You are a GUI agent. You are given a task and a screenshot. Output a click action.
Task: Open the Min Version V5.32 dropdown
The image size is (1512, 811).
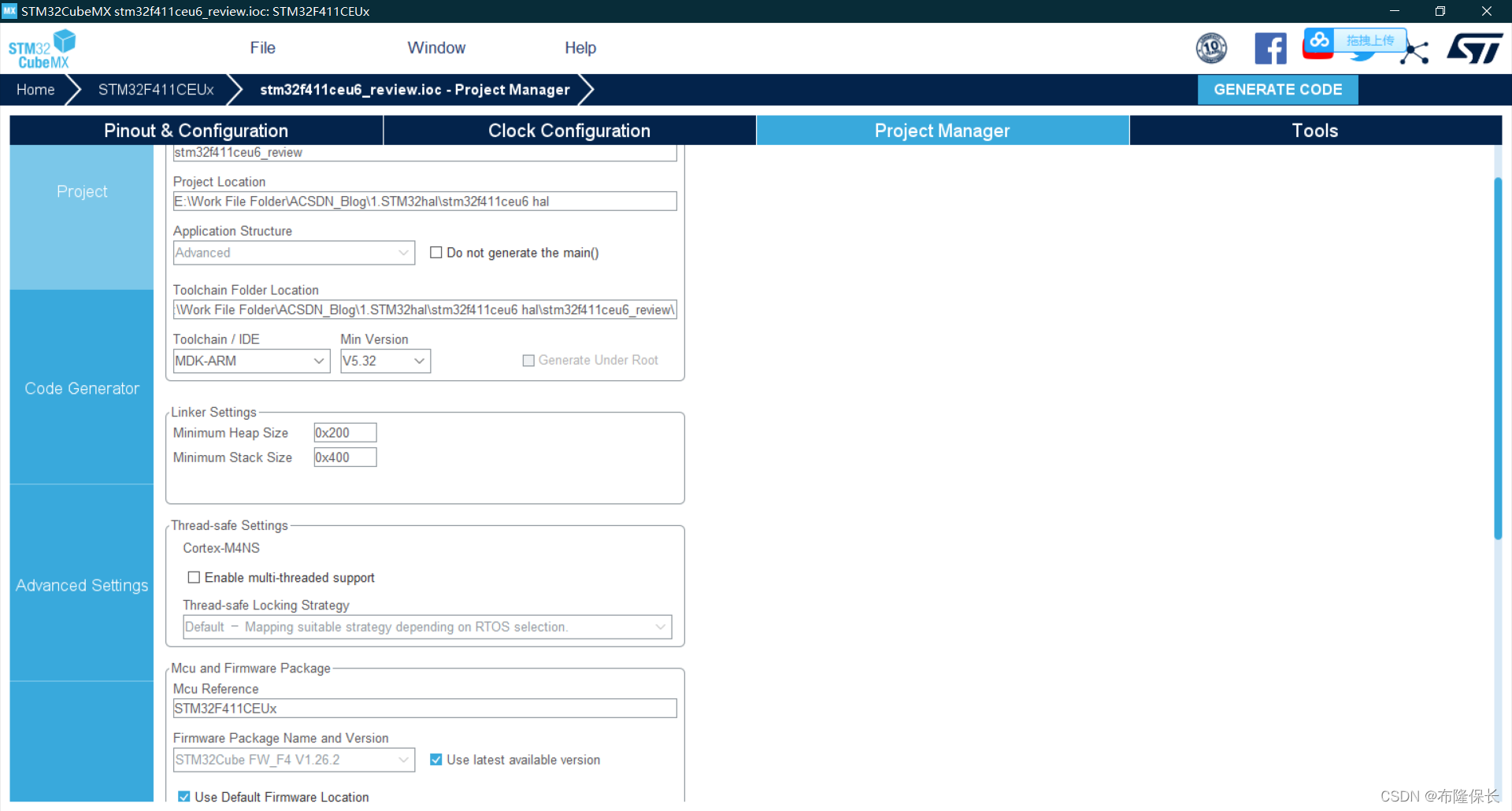pyautogui.click(x=385, y=361)
